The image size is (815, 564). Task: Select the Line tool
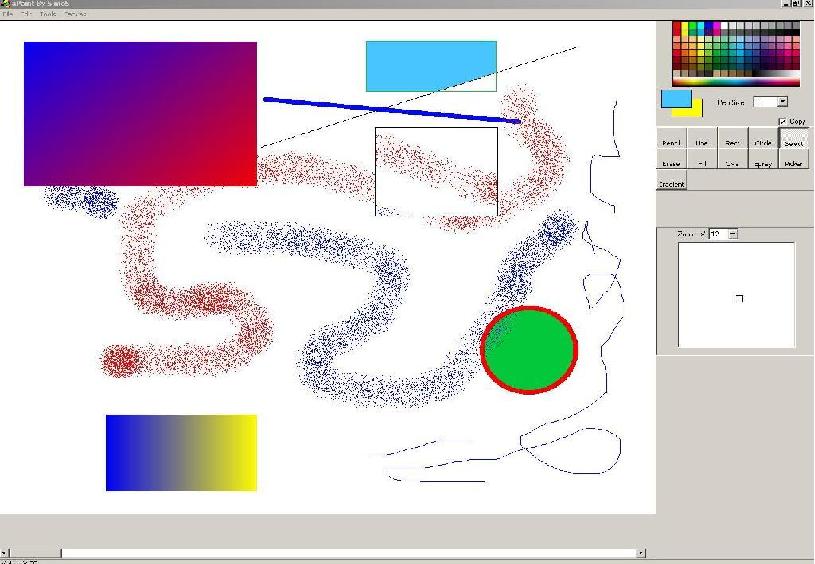702,142
